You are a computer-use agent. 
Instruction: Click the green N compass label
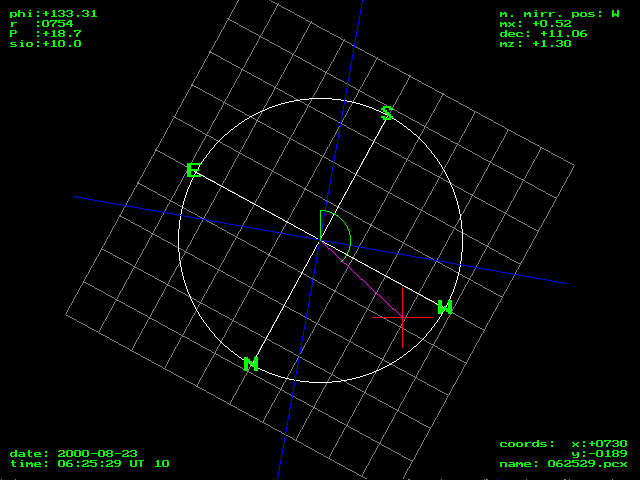(251, 364)
